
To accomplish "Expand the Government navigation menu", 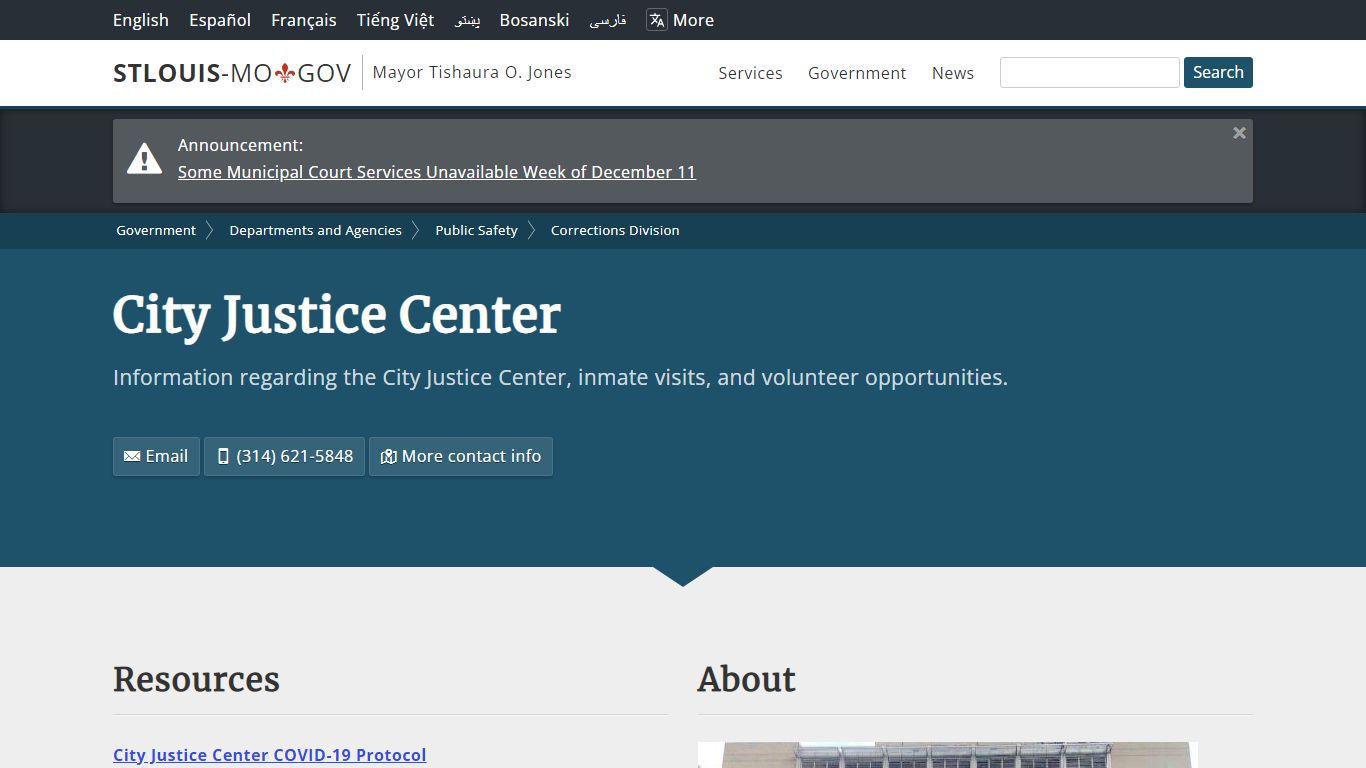I will coord(856,73).
